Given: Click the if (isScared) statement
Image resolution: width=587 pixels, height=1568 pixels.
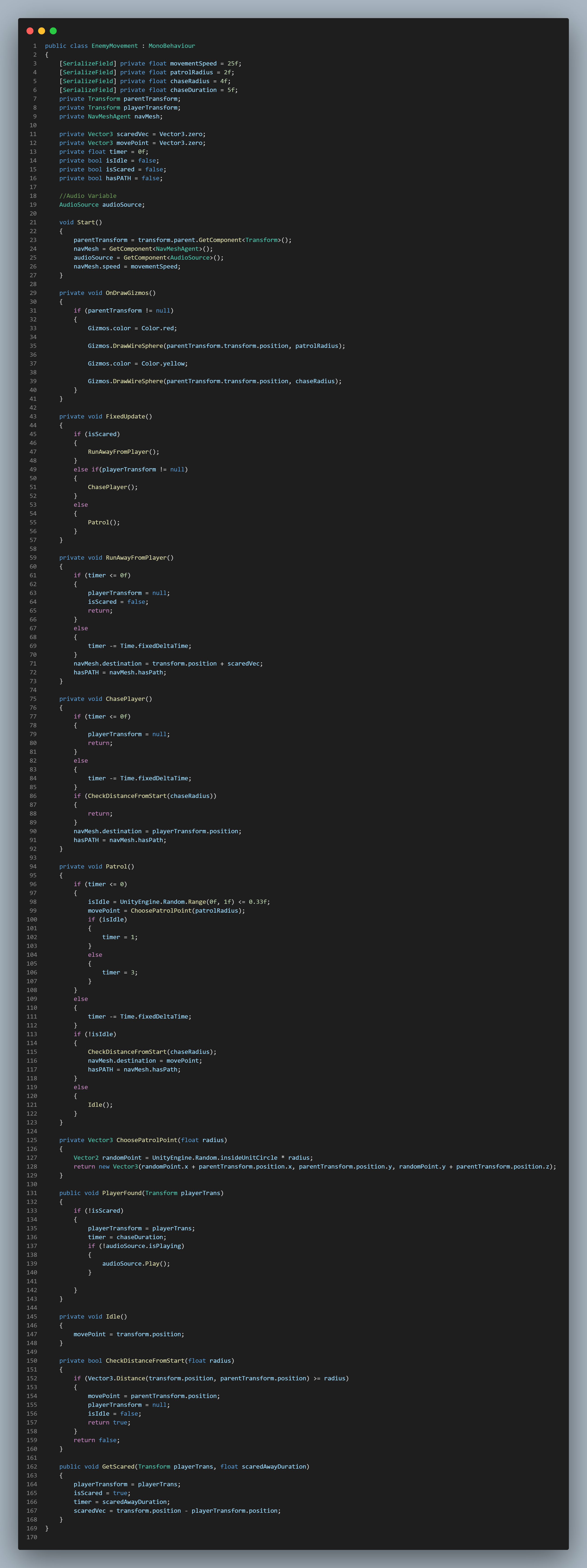Looking at the screenshot, I should tap(97, 434).
